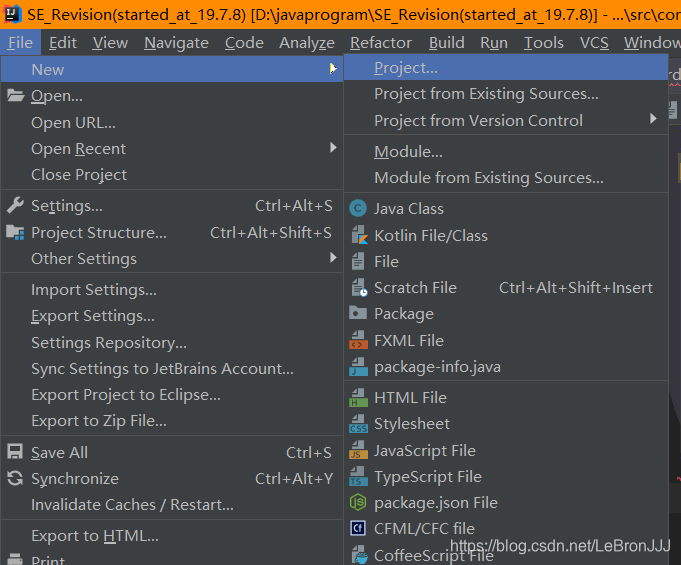Click the Java Class icon
The width and height of the screenshot is (681, 565).
[358, 208]
